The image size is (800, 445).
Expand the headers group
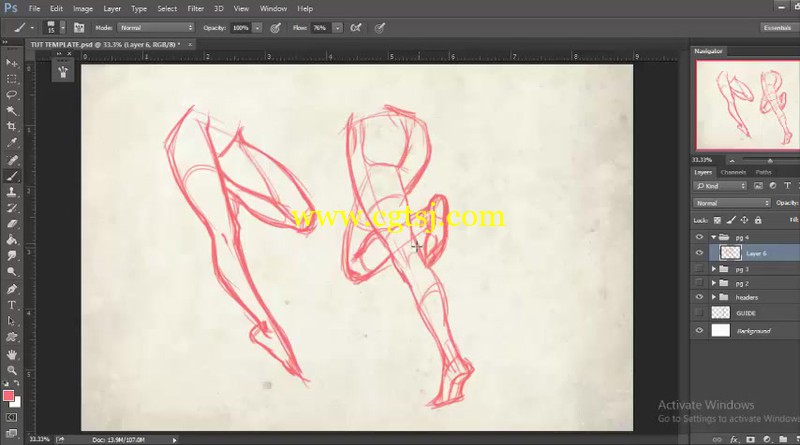714,296
